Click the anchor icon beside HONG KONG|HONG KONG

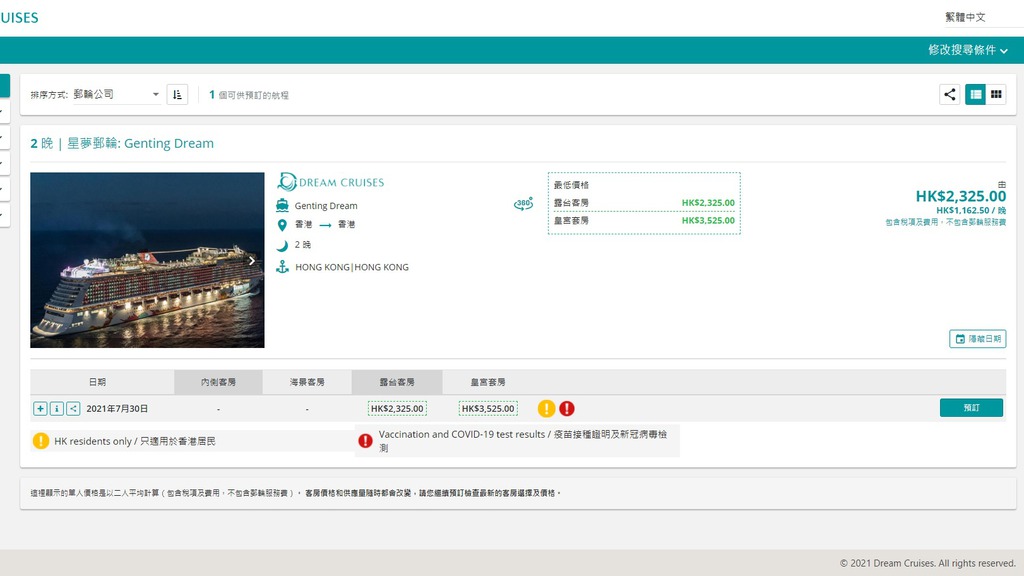pos(282,267)
